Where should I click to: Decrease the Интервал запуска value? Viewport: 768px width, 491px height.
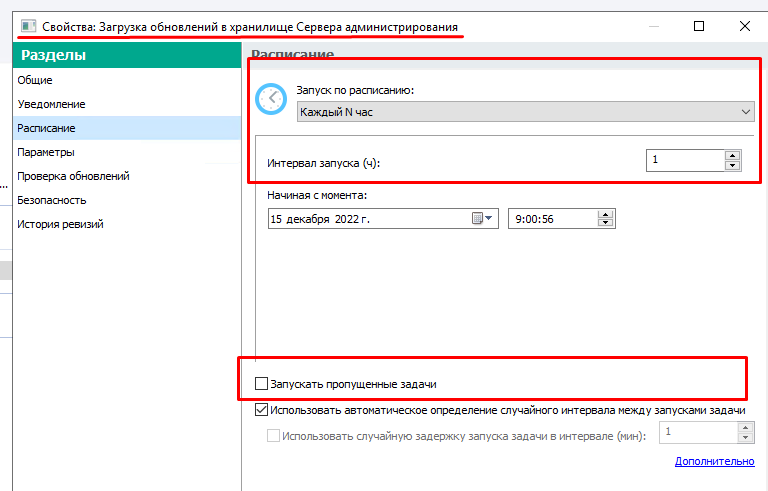pyautogui.click(x=732, y=166)
